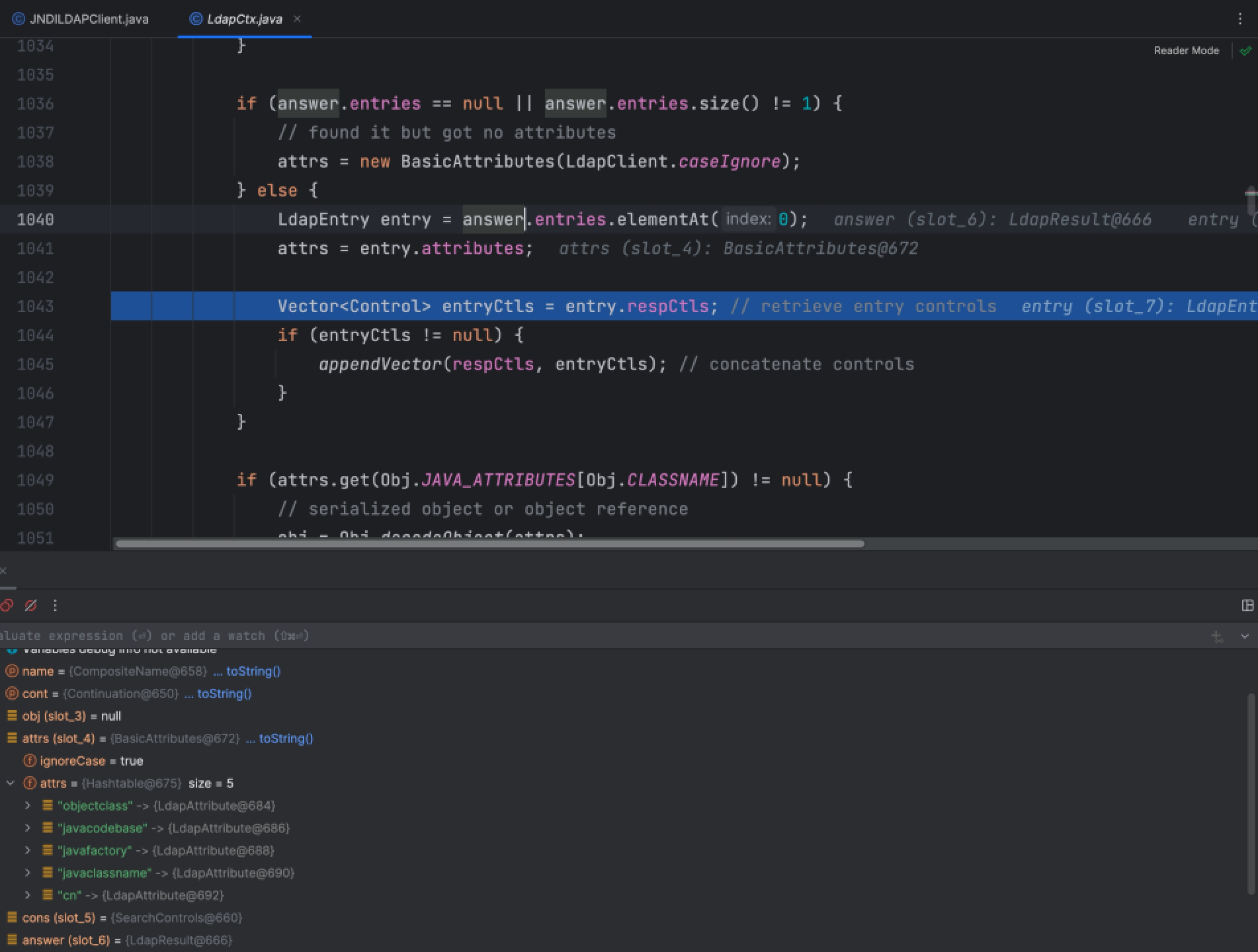Click the answer (slot_6) variable icon
This screenshot has width=1258, height=952.
point(11,941)
